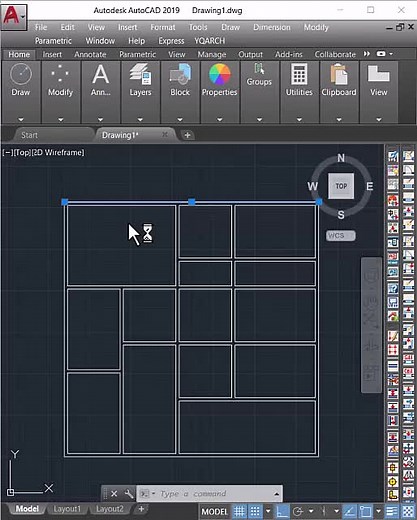Close the Drawing1 file tab
The height and width of the screenshot is (520, 417).
pos(165,134)
